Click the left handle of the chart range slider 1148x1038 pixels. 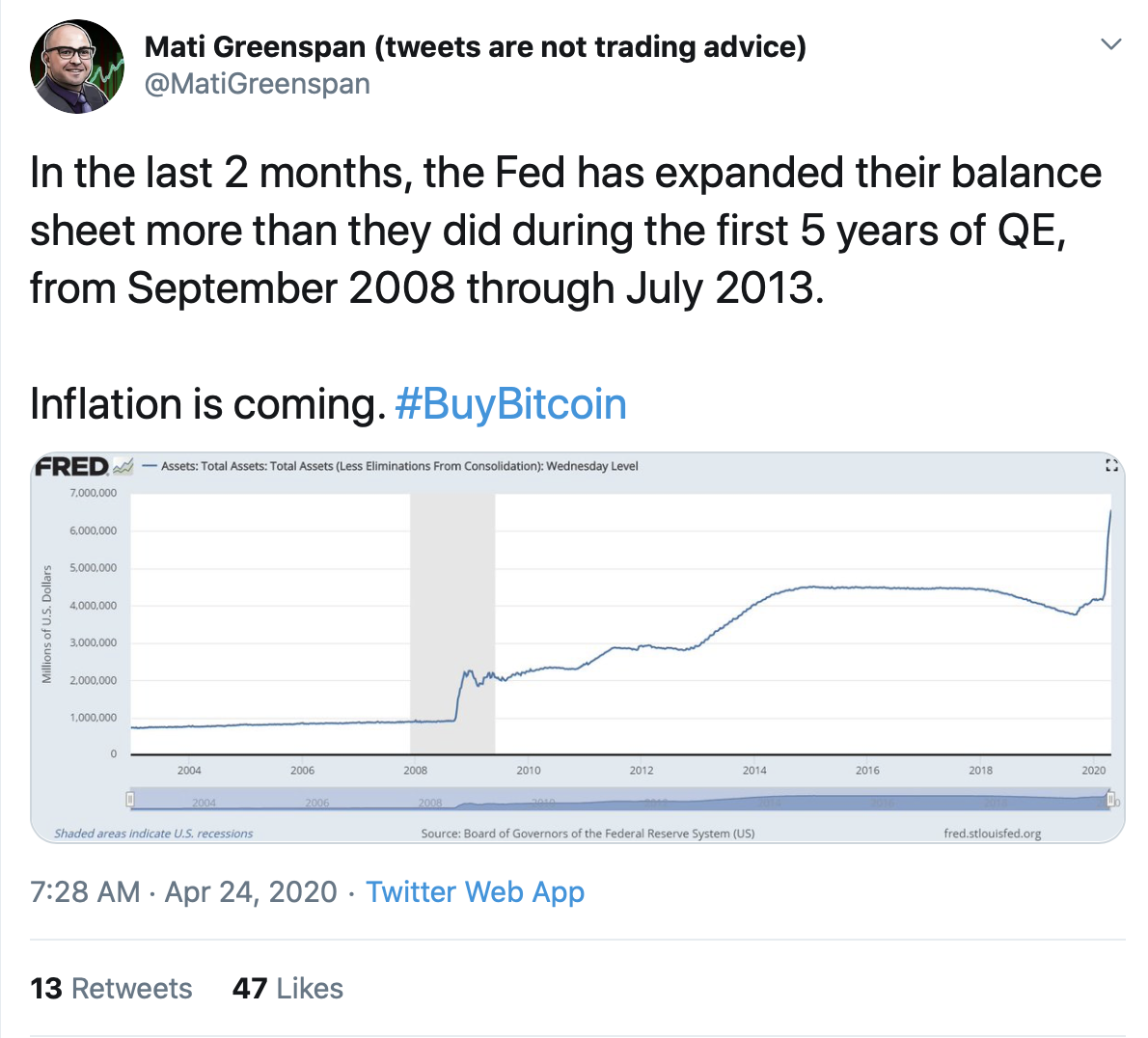click(130, 799)
